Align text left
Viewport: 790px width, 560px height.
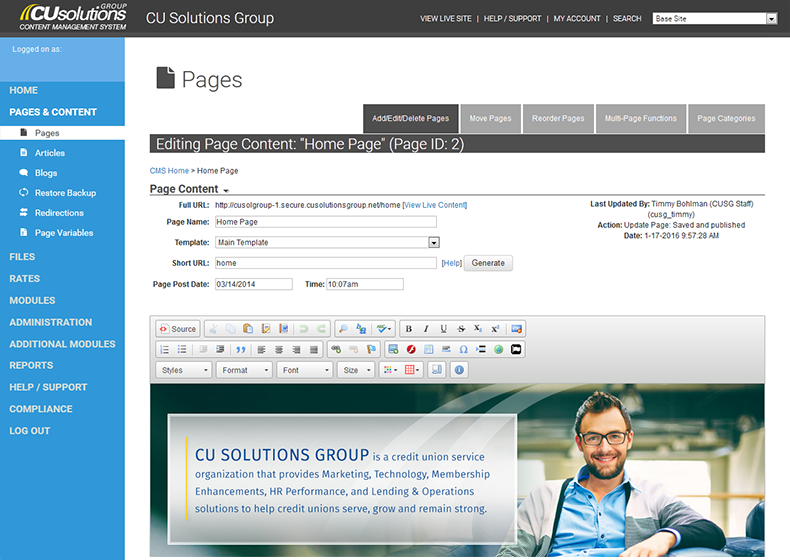point(261,349)
